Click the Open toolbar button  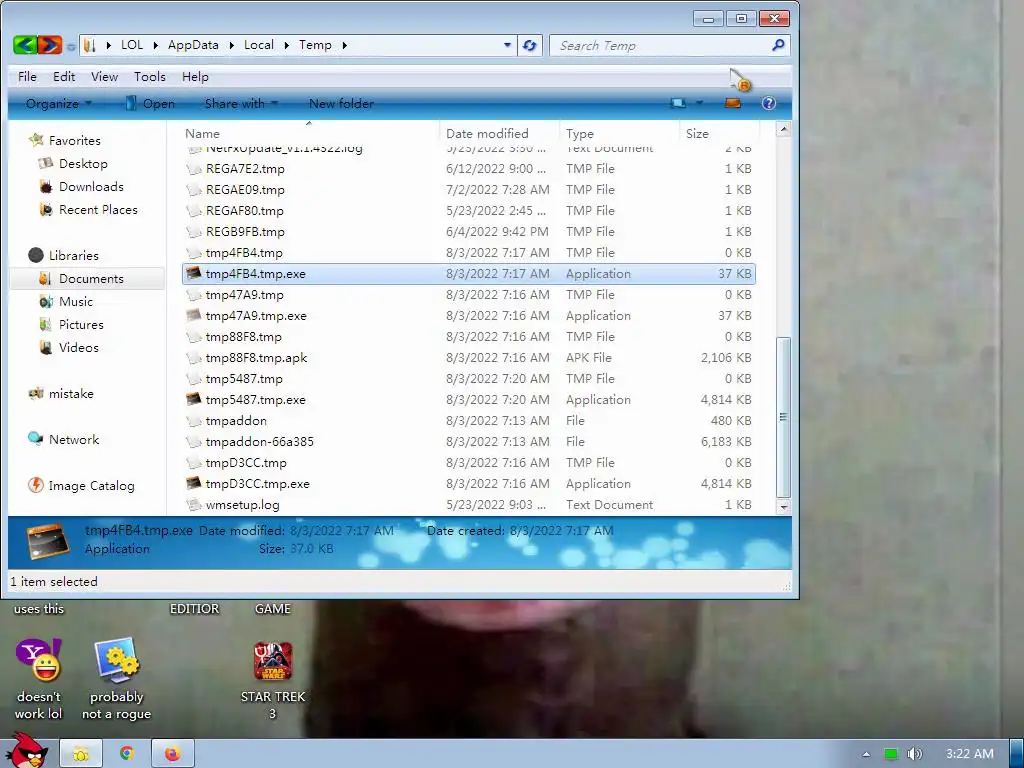click(x=150, y=103)
